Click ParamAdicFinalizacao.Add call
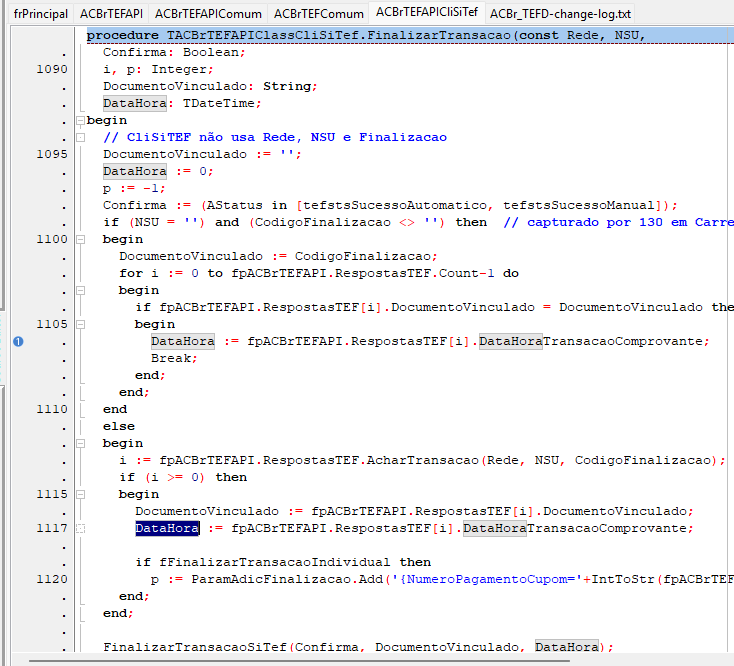This screenshot has height=666, width=734. pyautogui.click(x=286, y=579)
